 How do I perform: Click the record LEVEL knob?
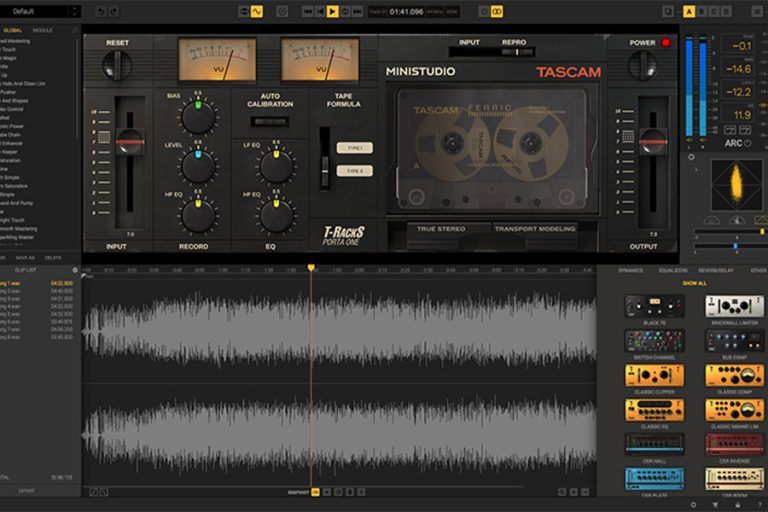198,166
